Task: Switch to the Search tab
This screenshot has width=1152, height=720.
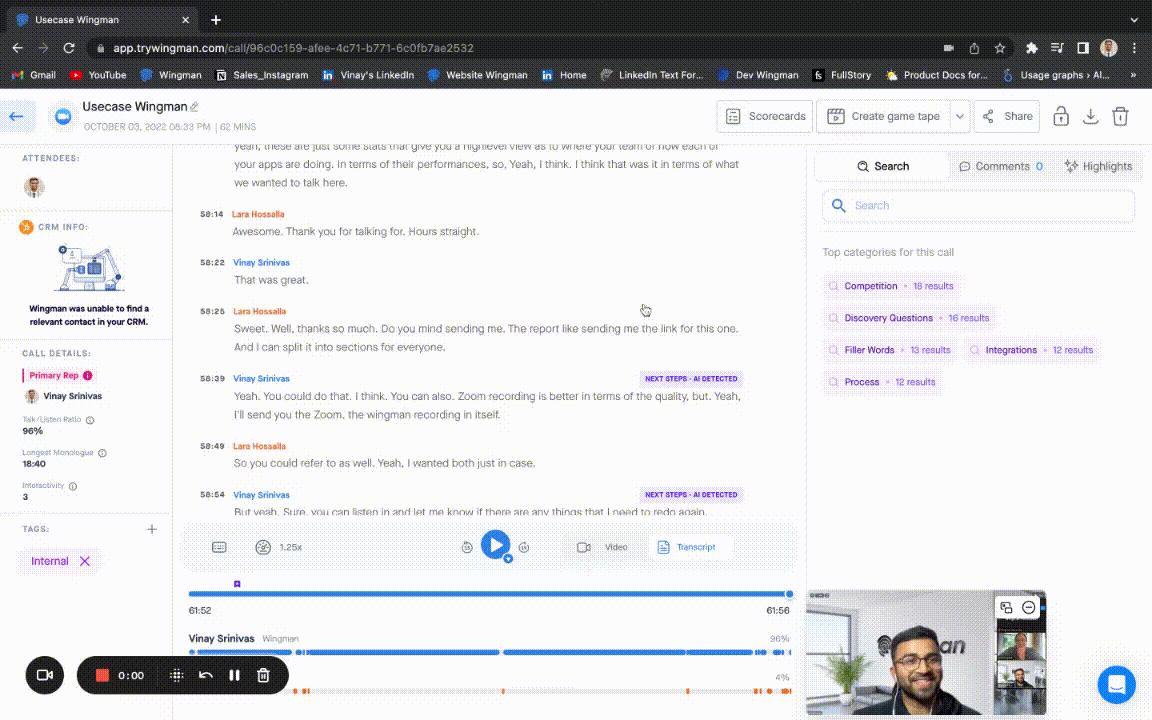Action: click(x=882, y=166)
